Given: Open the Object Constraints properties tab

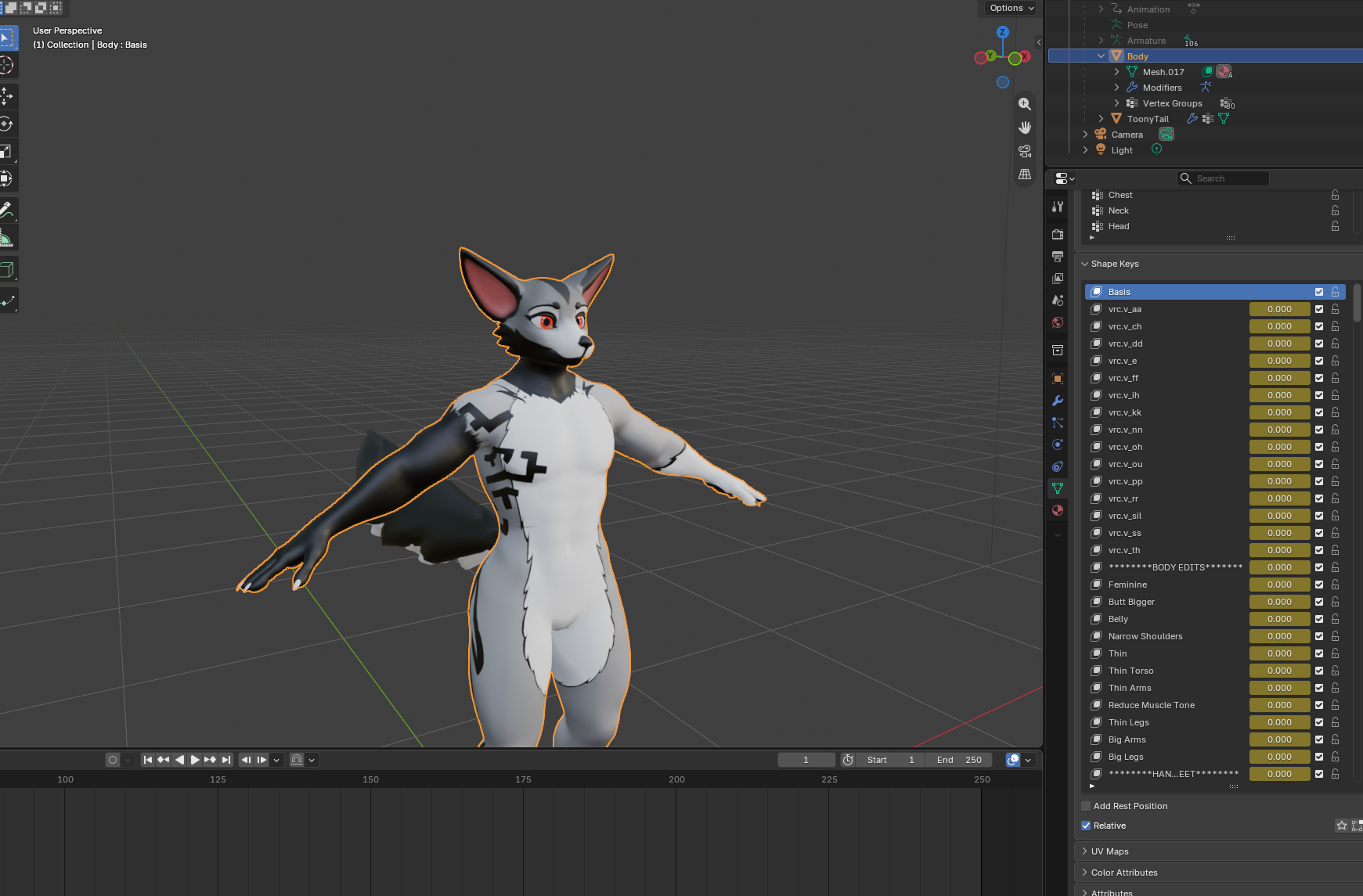Looking at the screenshot, I should (x=1058, y=466).
